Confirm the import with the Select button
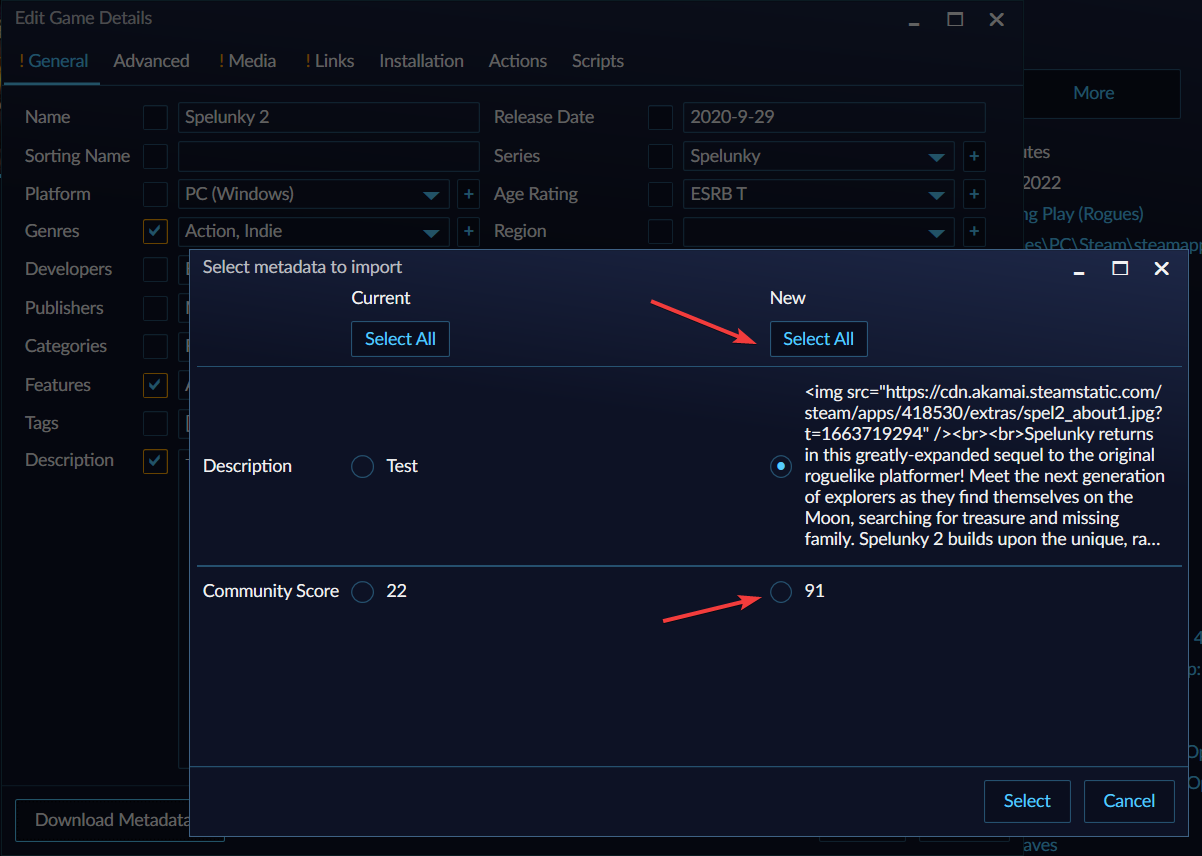 (x=1027, y=801)
